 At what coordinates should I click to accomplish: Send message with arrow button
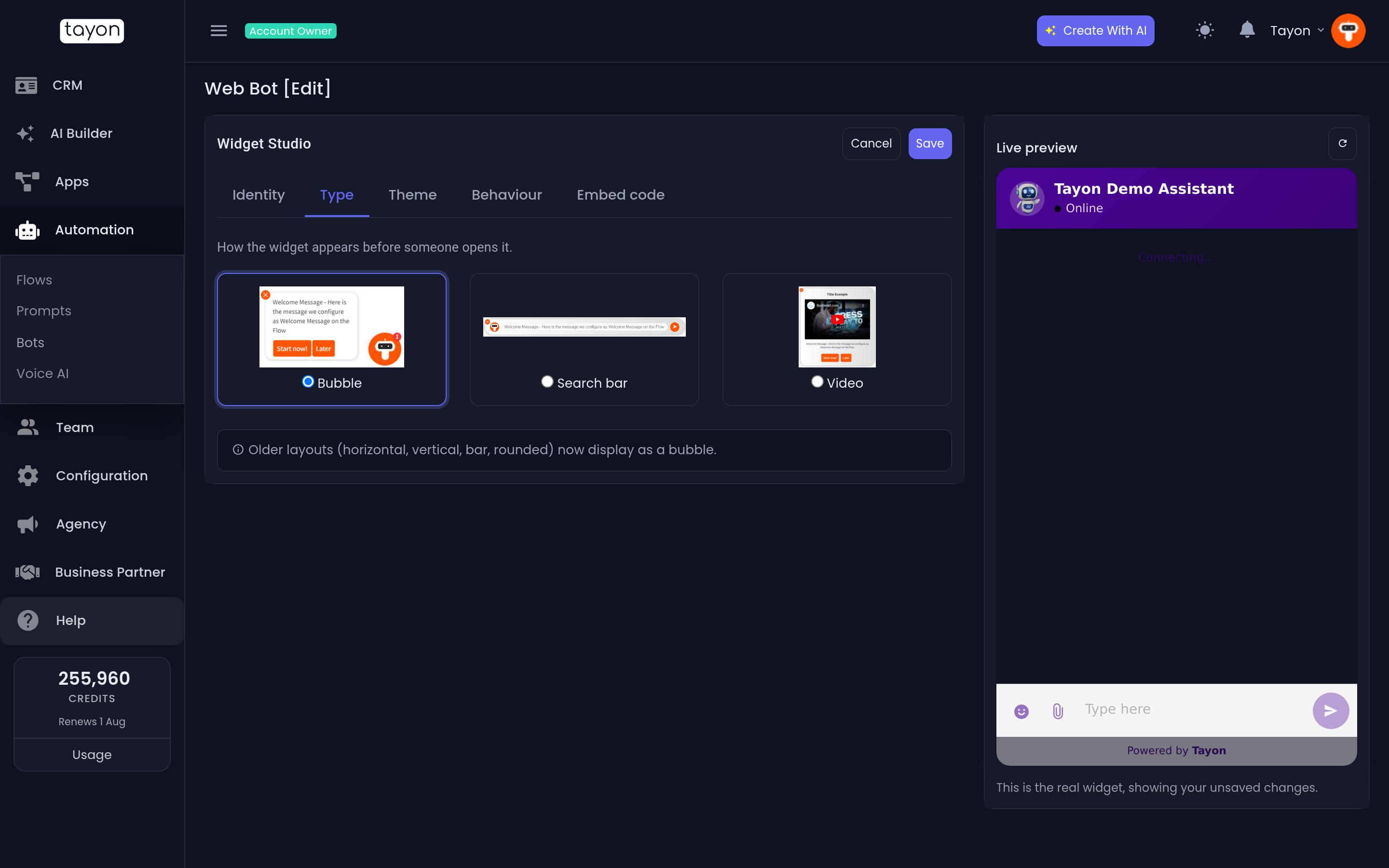tap(1331, 711)
